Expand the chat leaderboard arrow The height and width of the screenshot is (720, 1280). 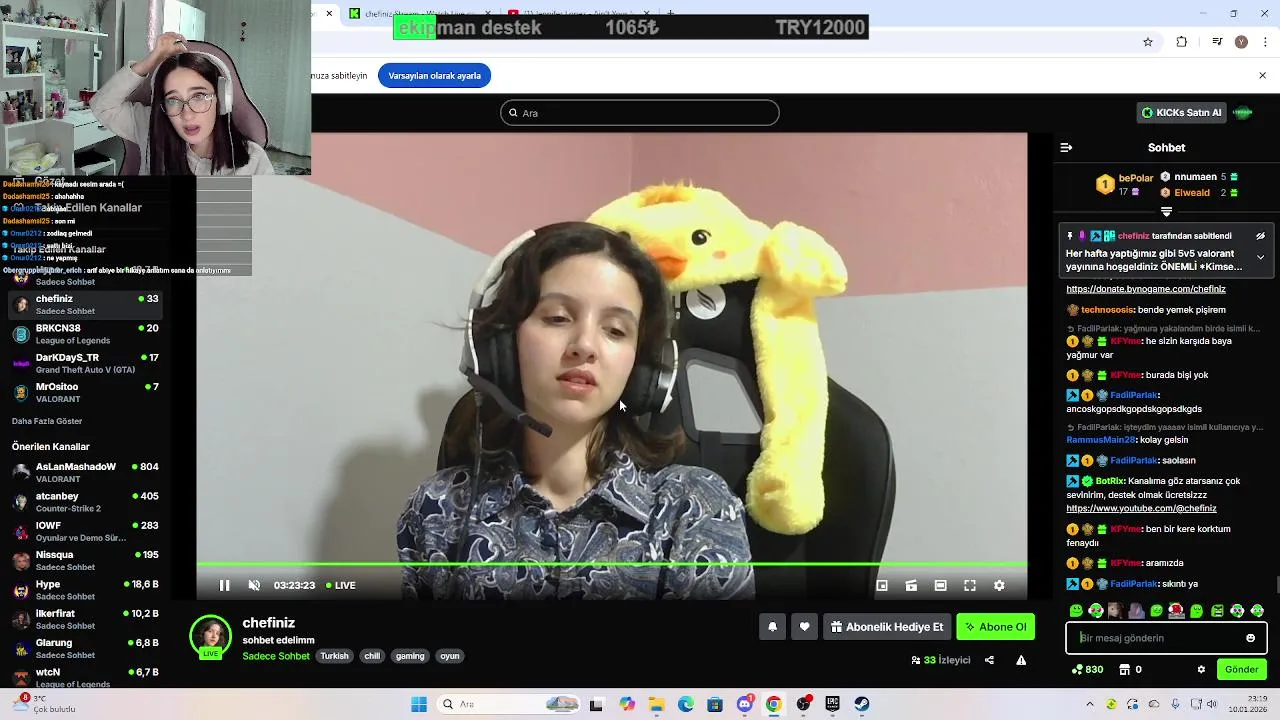(x=1166, y=212)
